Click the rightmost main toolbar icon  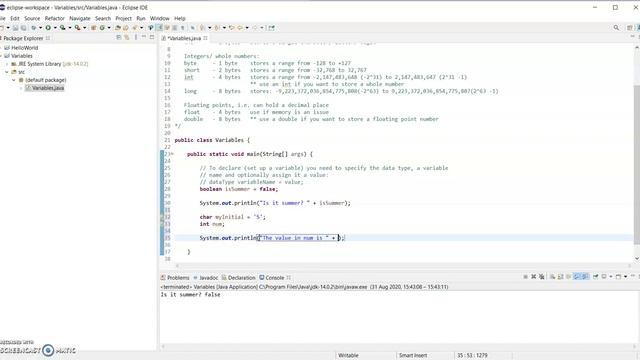(271, 28)
